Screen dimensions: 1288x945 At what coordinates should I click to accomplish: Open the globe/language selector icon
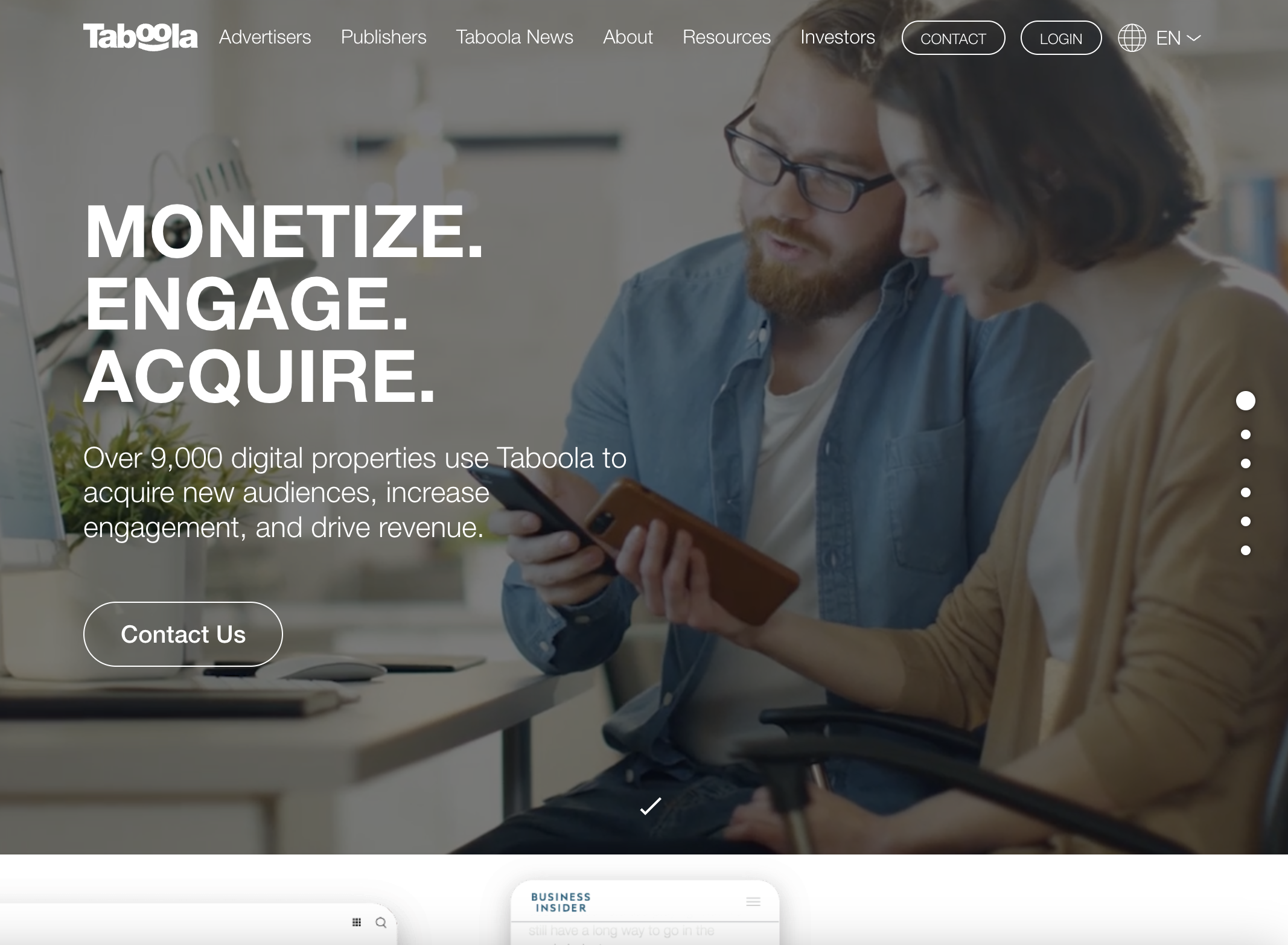1131,37
